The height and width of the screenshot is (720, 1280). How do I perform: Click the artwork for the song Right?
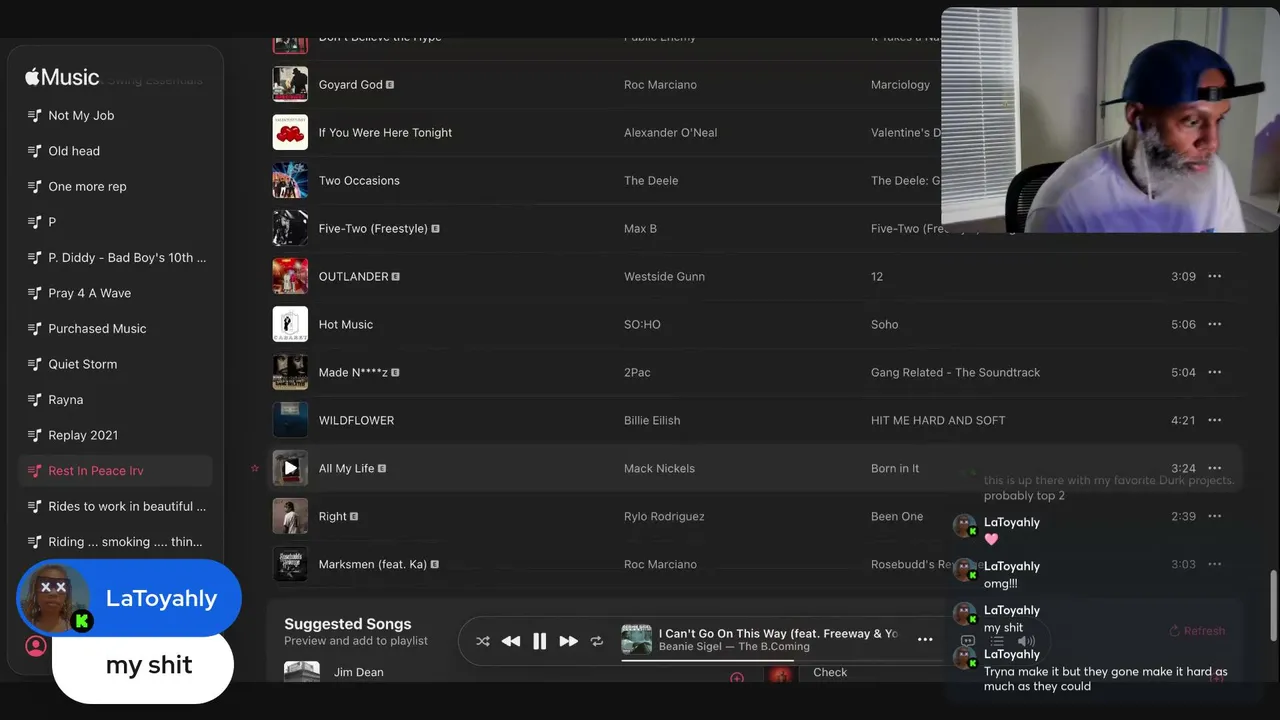pyautogui.click(x=290, y=516)
